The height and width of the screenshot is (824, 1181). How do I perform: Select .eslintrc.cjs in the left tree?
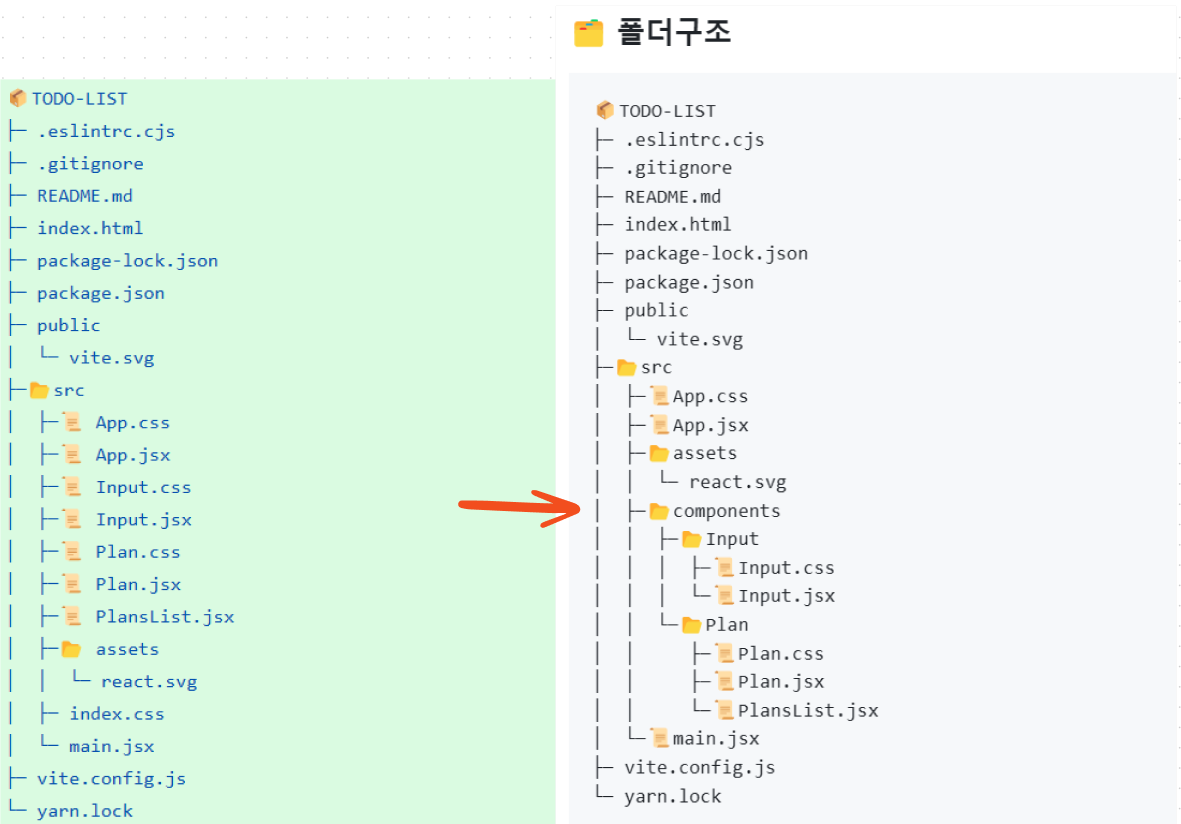click(106, 131)
